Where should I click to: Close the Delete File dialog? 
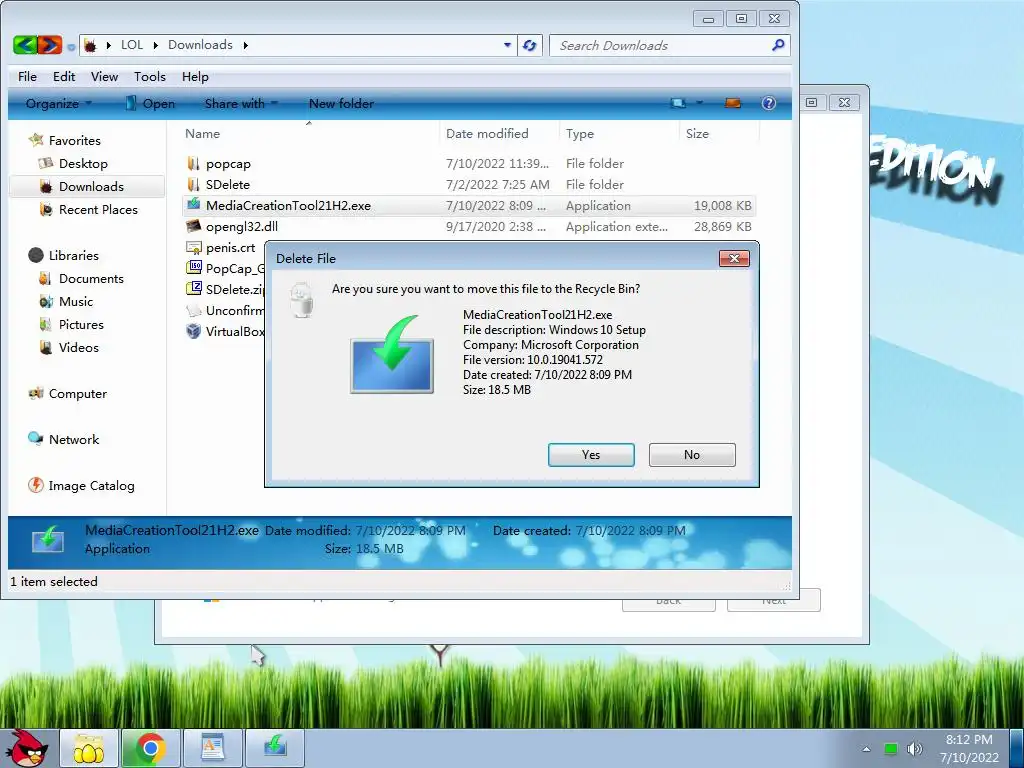[734, 259]
